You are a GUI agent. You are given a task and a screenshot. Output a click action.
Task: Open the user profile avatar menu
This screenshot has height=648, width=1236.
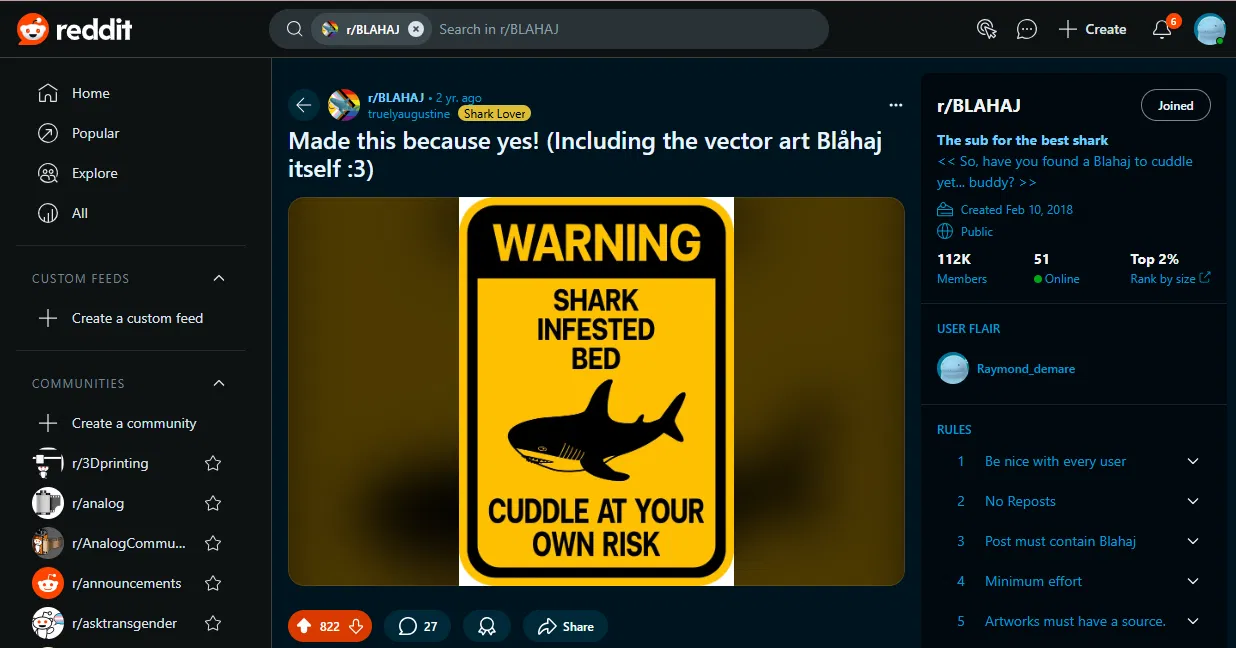1210,29
